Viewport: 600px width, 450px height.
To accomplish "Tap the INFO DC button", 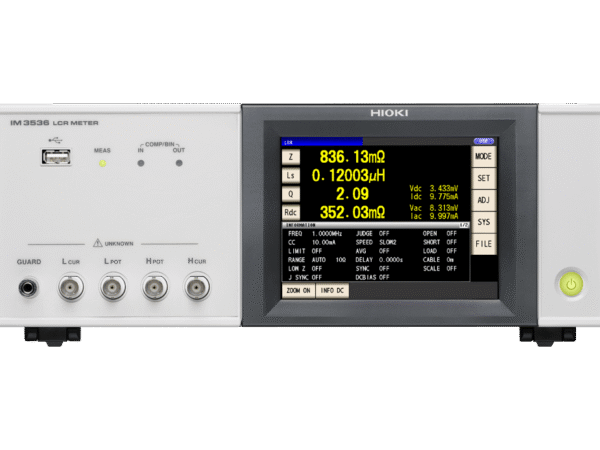I will [x=332, y=291].
